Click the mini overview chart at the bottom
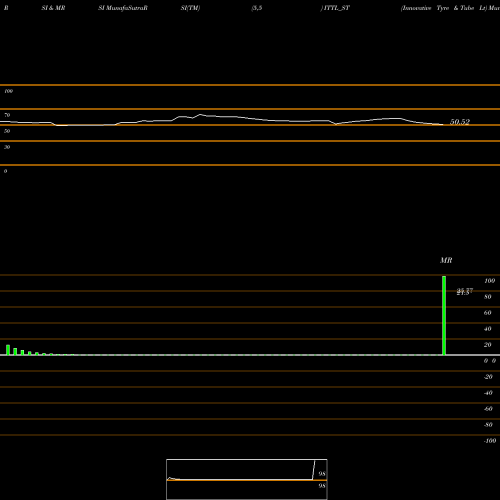The width and height of the screenshot is (500, 500). [x=247, y=479]
